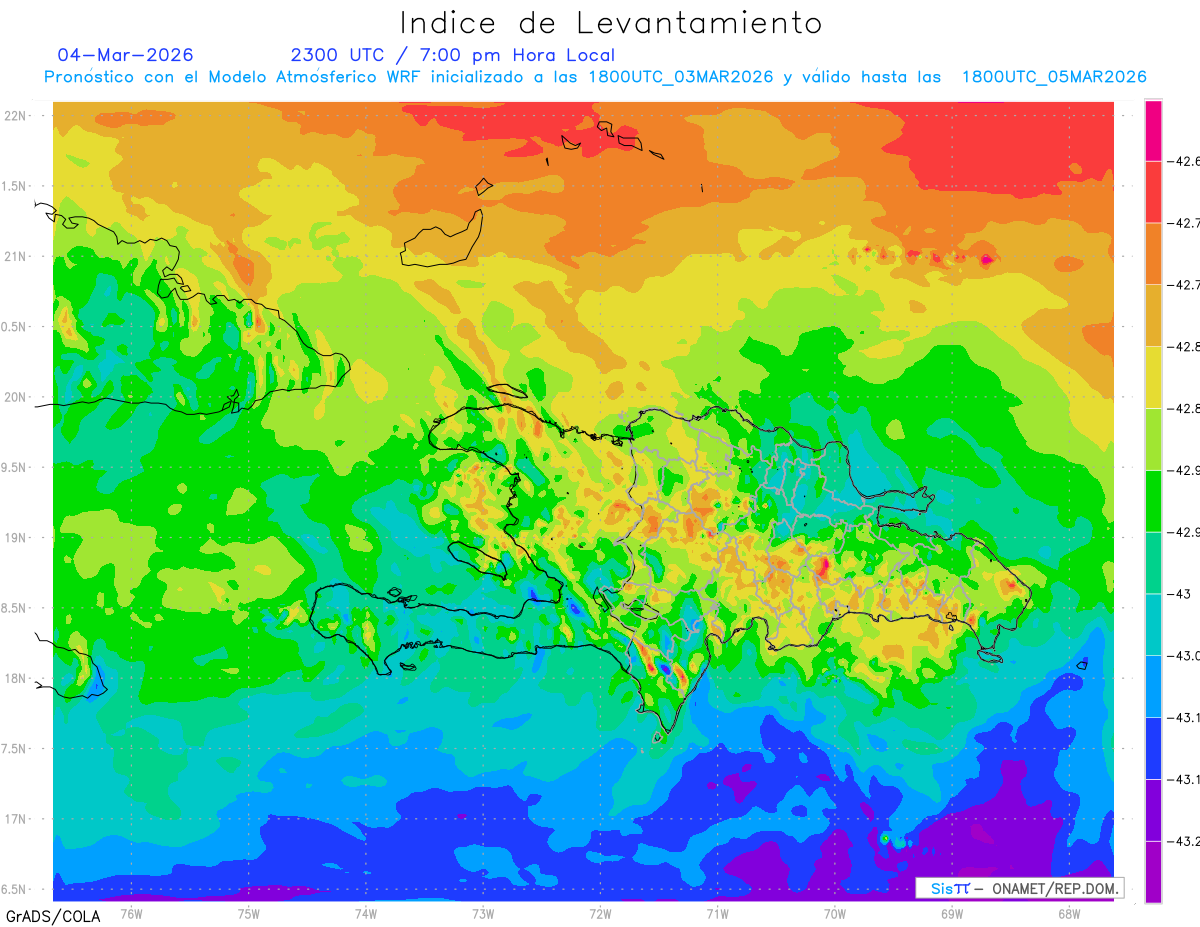Viewport: 1200px width, 927px height.
Task: Click the purple bottom segment of the colorbar
Action: 1153,872
